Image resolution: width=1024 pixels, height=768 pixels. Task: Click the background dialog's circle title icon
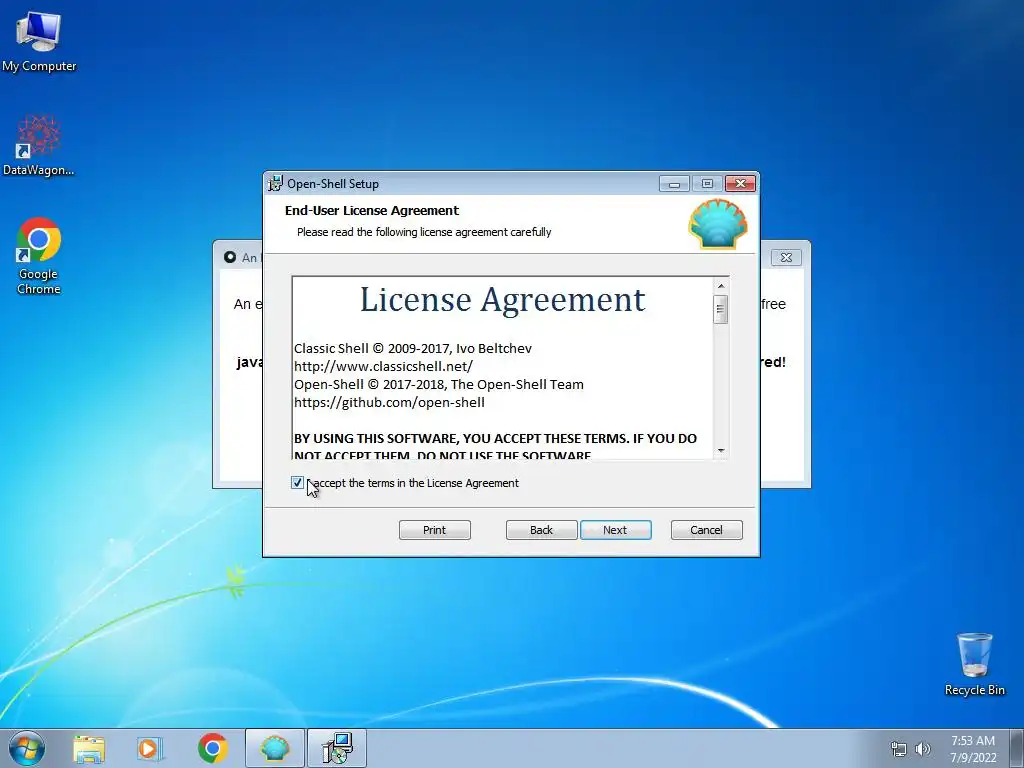[x=230, y=257]
